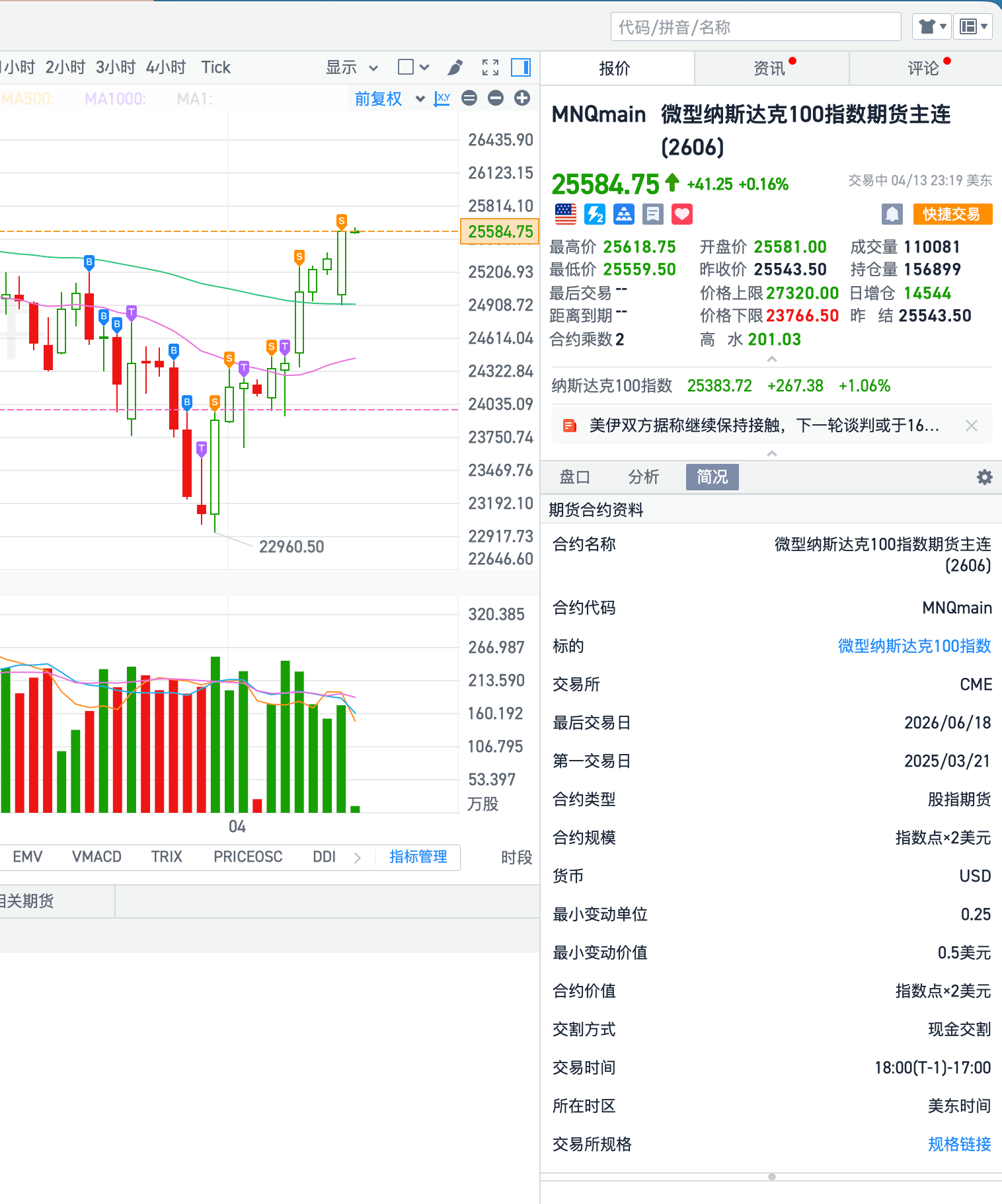Click the 快捷交易 quick trade button
1002x1204 pixels.
(952, 214)
